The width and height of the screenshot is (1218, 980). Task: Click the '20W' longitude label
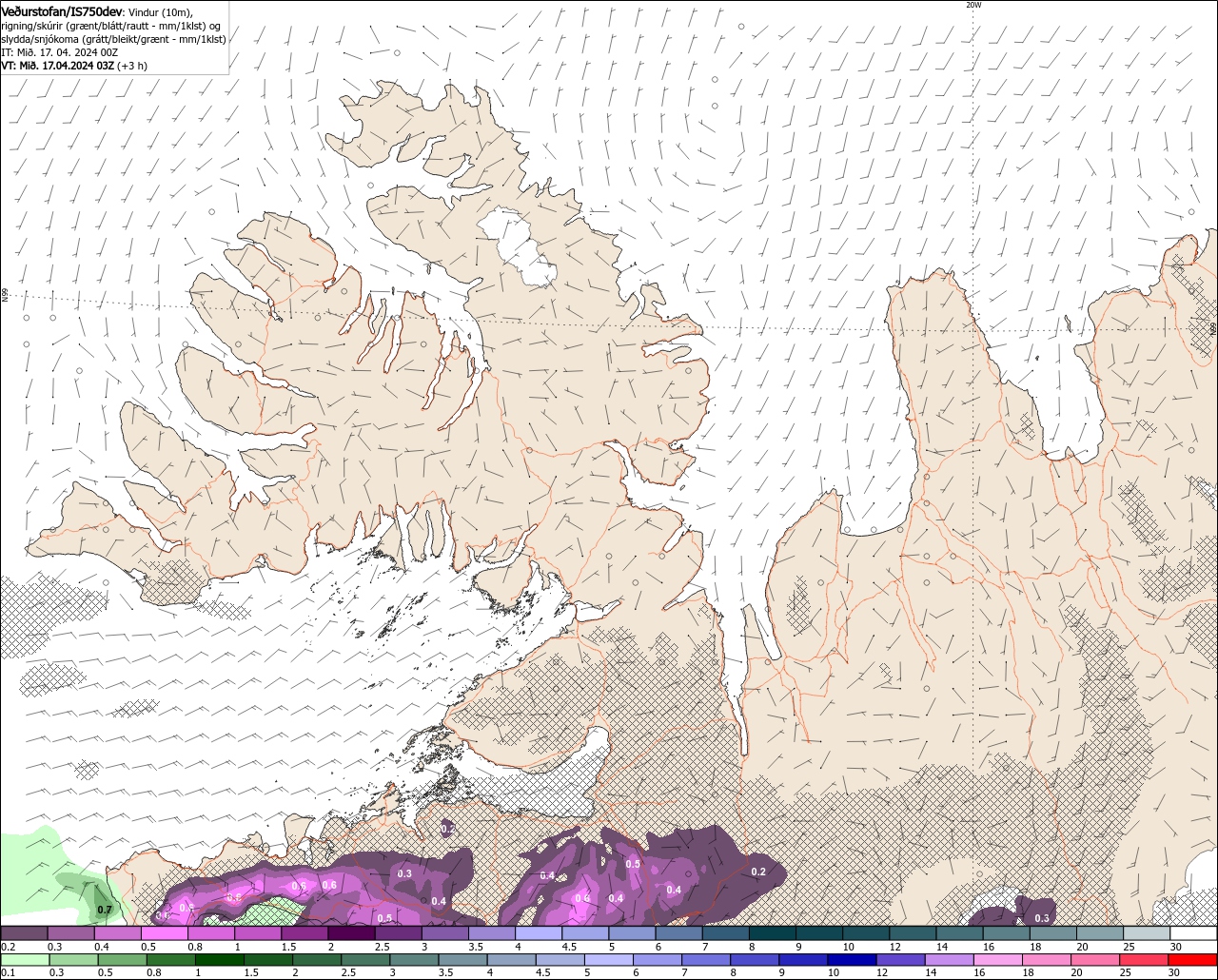click(972, 5)
